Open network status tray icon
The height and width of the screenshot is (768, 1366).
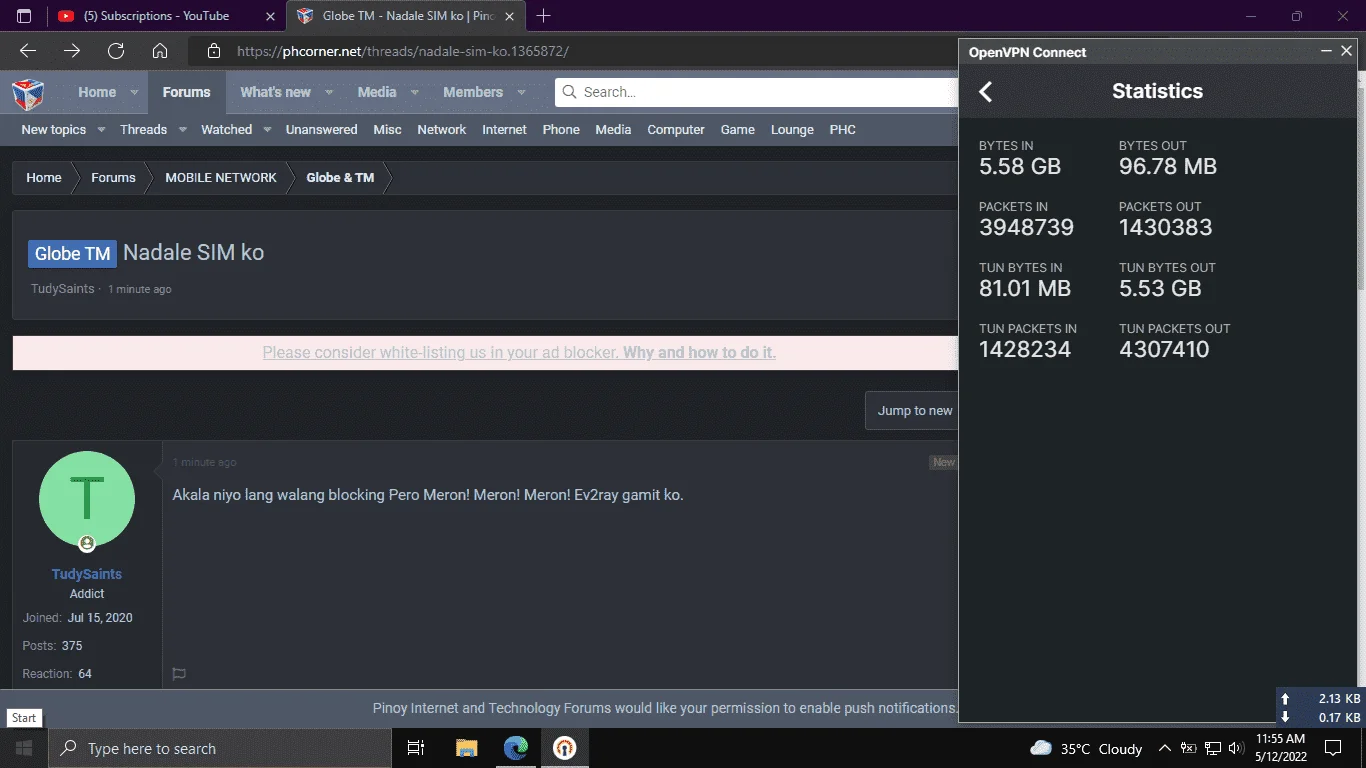(x=1213, y=748)
